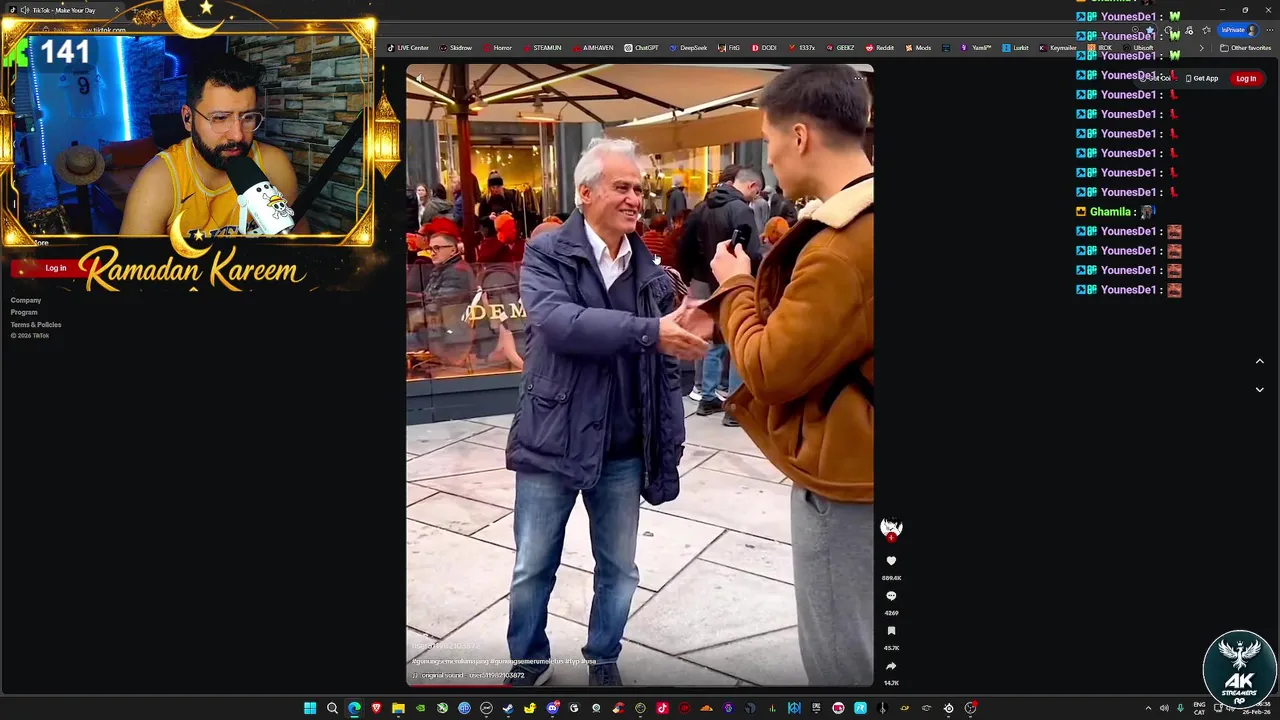Open the FitG bookmark
Screen dimensions: 1280x720
(x=729, y=48)
